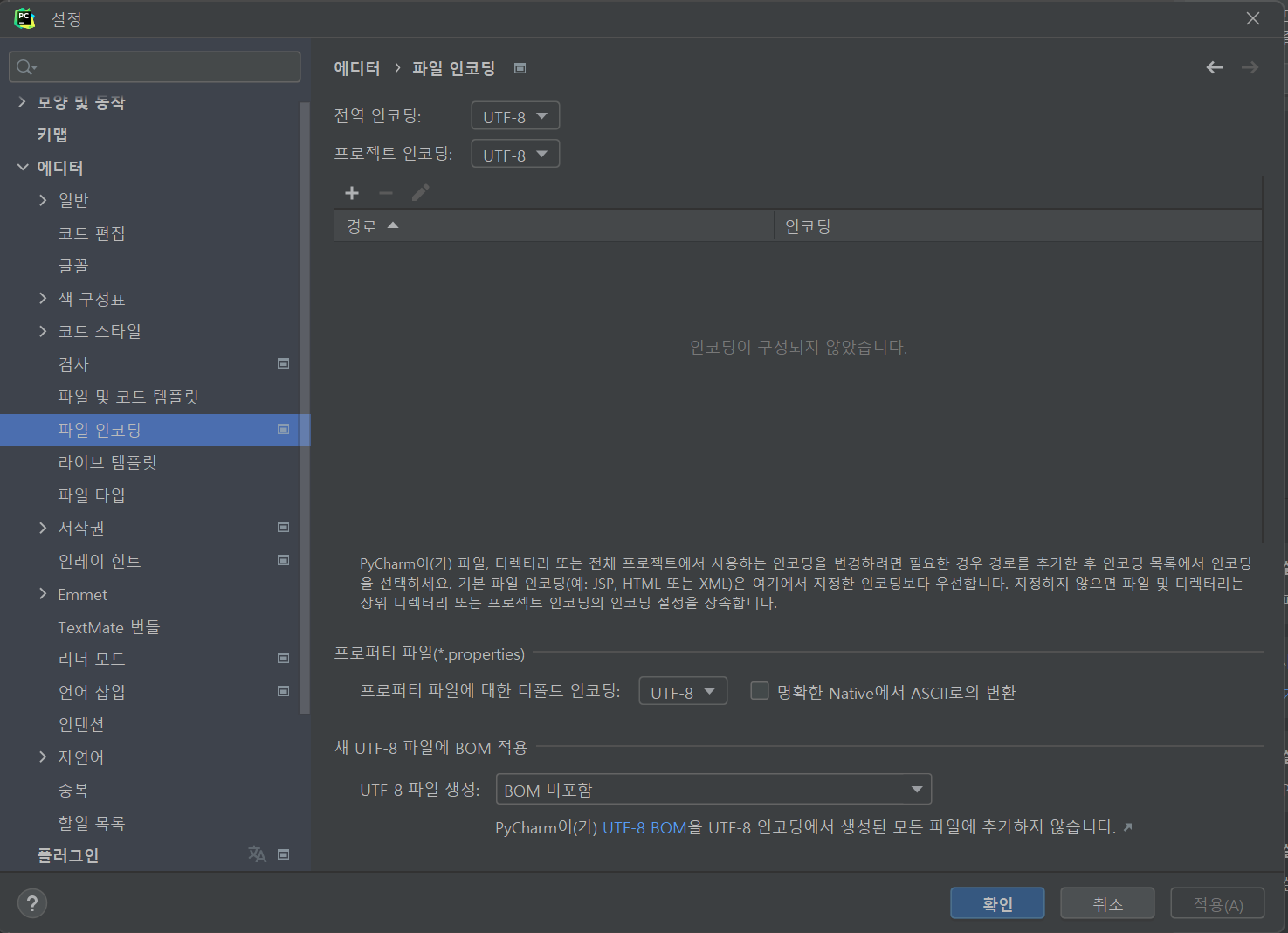Click the search magnifier icon in the settings search box
The image size is (1288, 933).
tap(25, 67)
